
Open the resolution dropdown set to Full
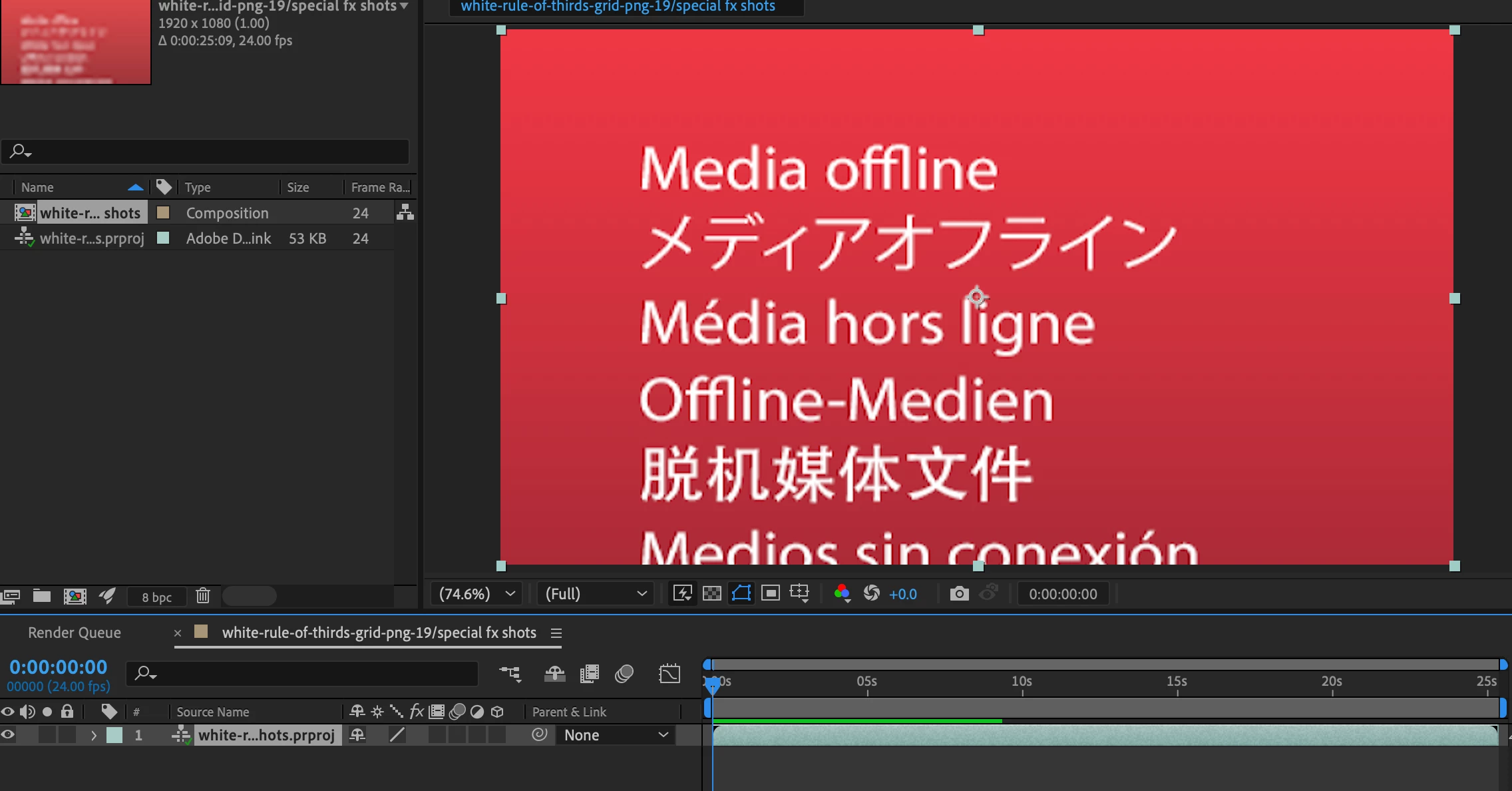pos(596,594)
